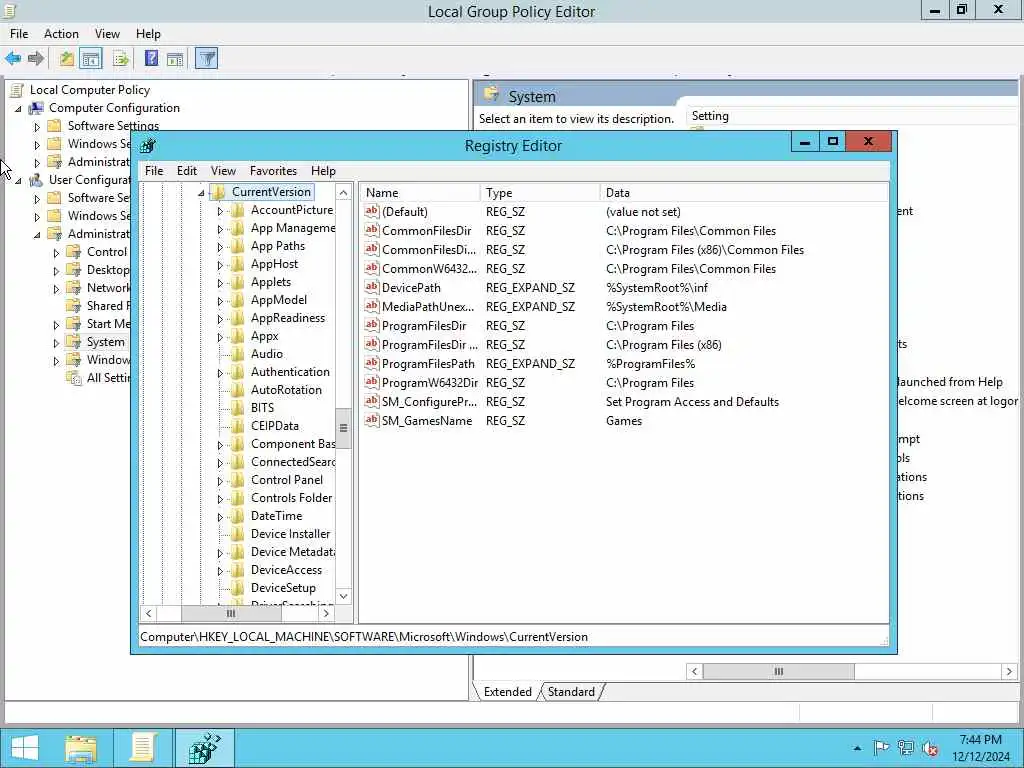Switch to the Extended tab

(507, 692)
